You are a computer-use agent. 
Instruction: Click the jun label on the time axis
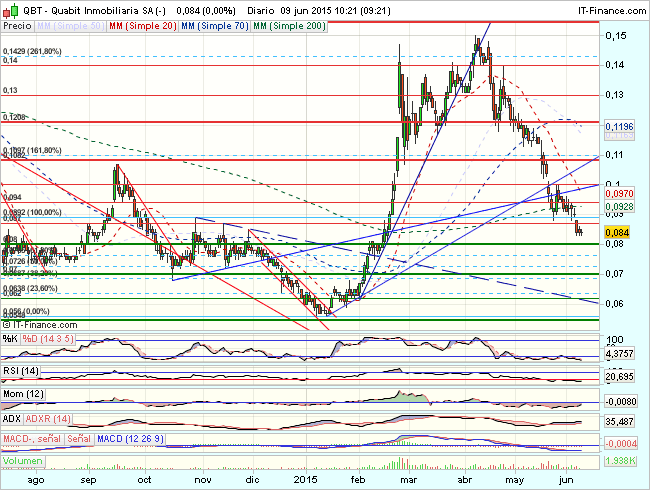tap(566, 480)
